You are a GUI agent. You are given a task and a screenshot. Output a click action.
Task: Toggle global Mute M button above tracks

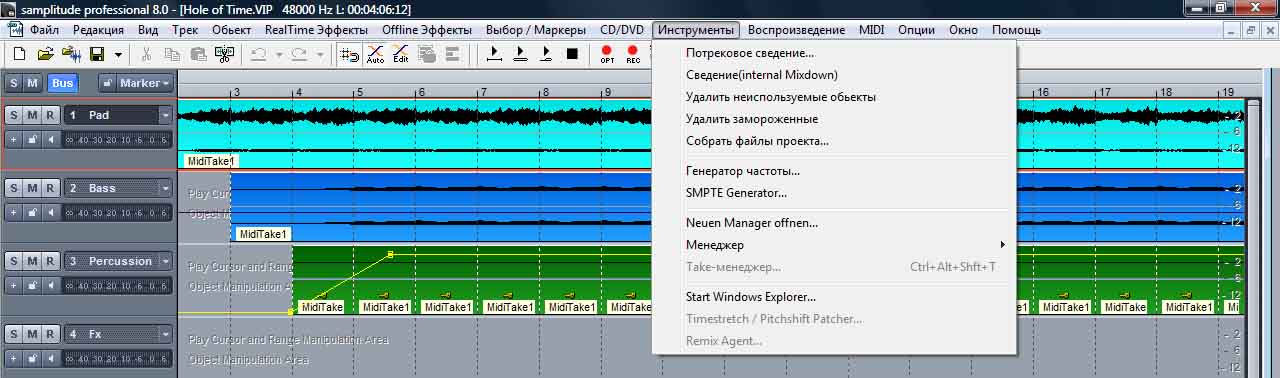click(x=32, y=83)
